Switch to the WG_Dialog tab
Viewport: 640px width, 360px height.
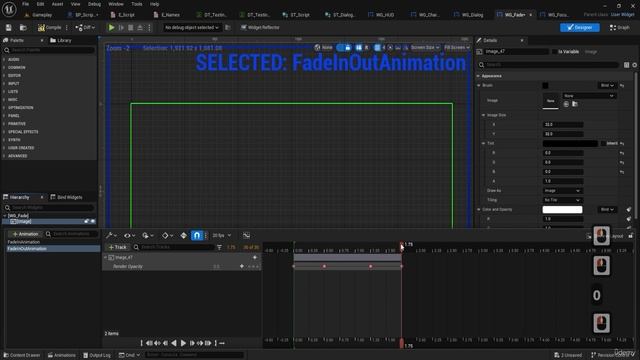pyautogui.click(x=469, y=15)
